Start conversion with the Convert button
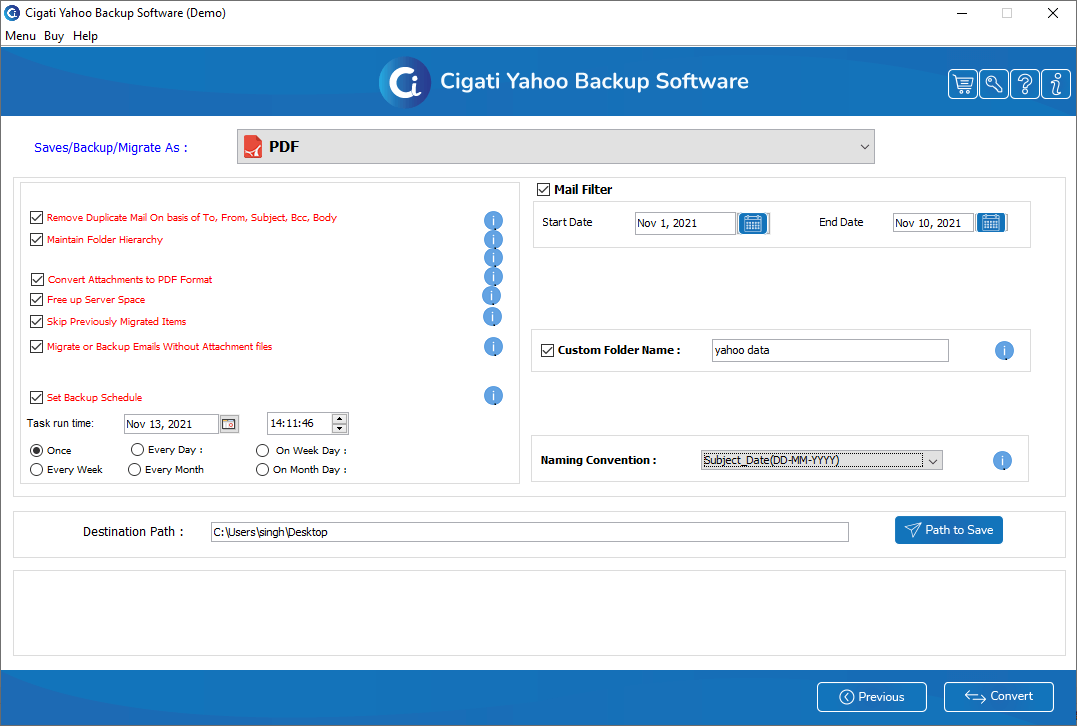Screen dimensions: 1077x726 click(999, 697)
